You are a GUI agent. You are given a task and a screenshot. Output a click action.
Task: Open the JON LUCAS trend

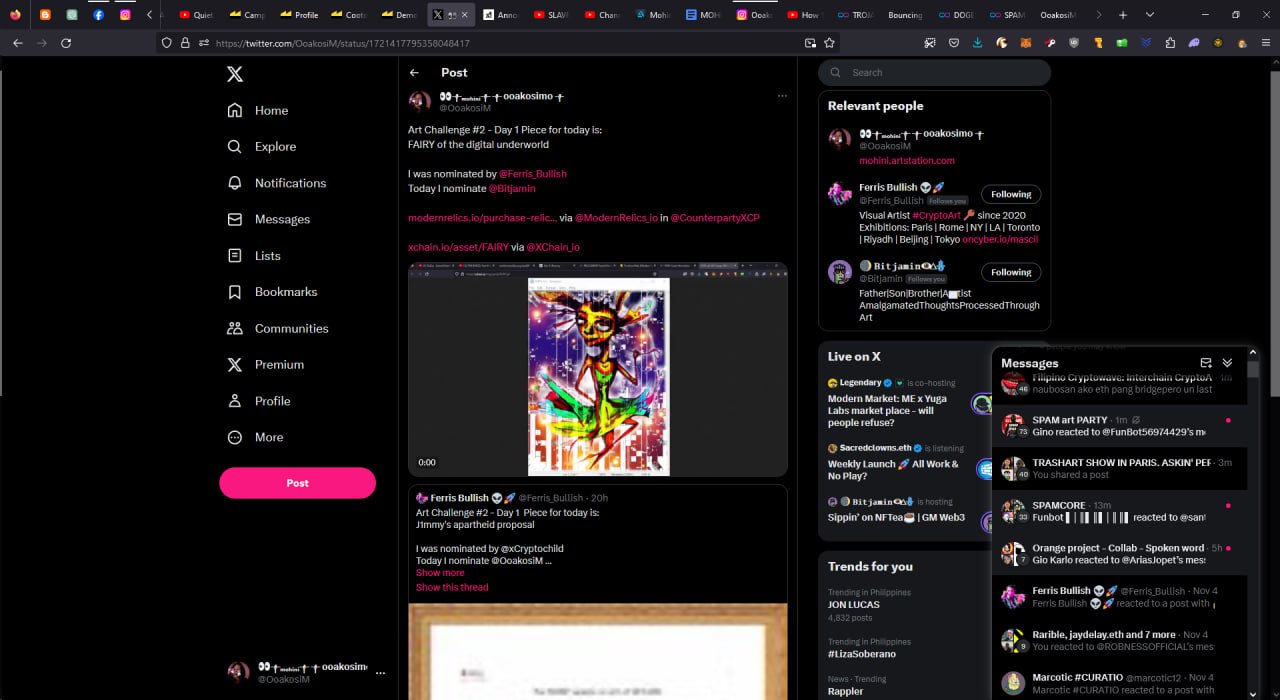854,605
